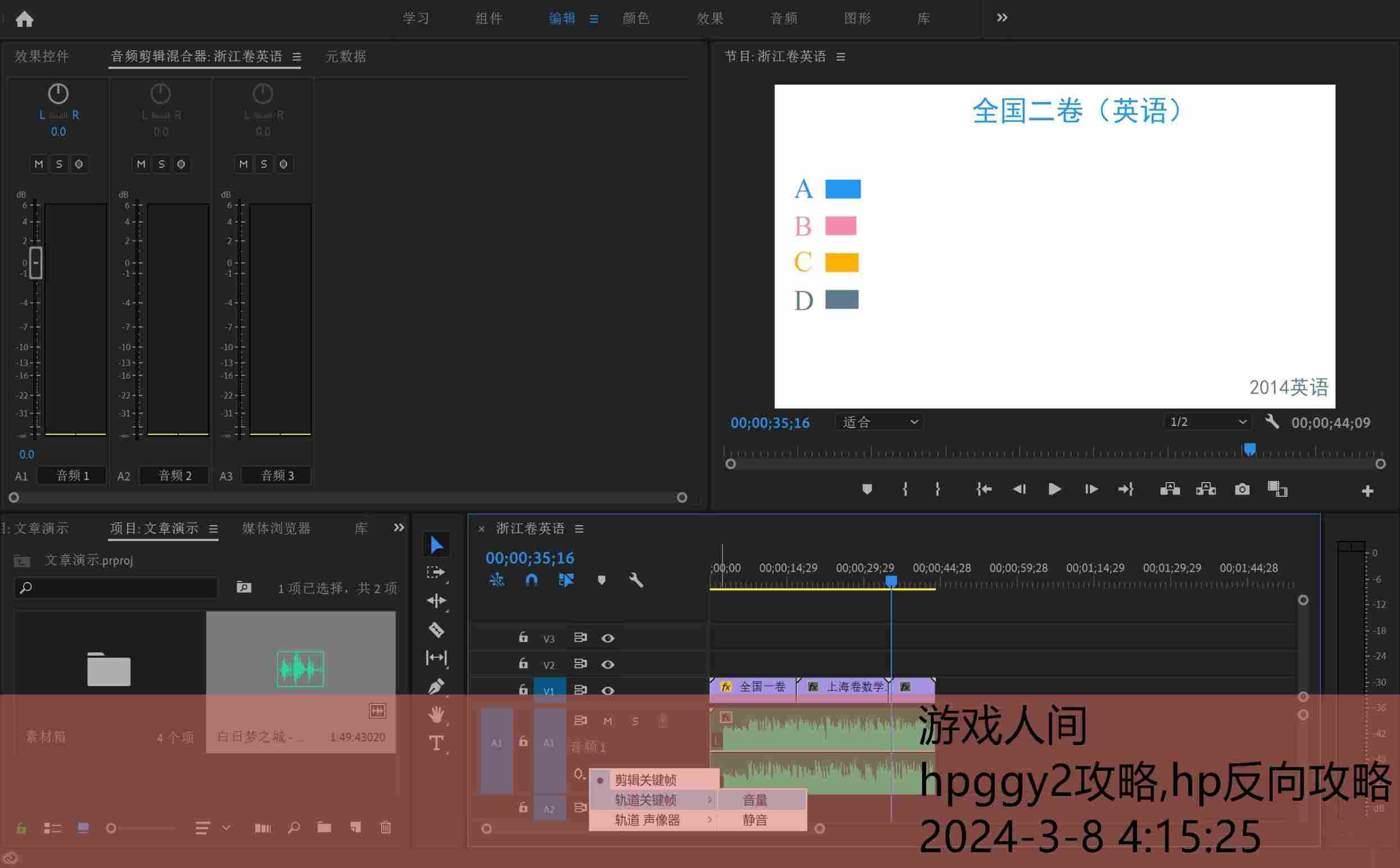Open the 效果控件 tab
The width and height of the screenshot is (1400, 868).
pos(42,56)
